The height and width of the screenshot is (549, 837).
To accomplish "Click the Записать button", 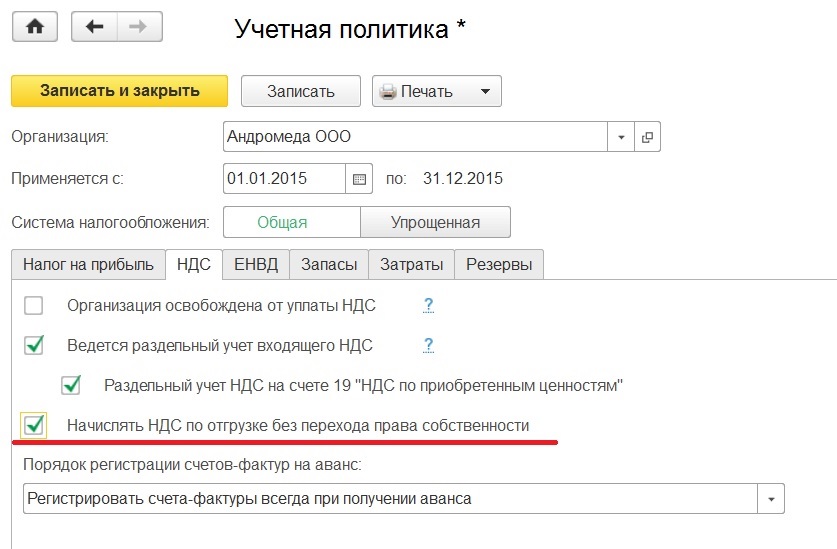I will tap(301, 91).
